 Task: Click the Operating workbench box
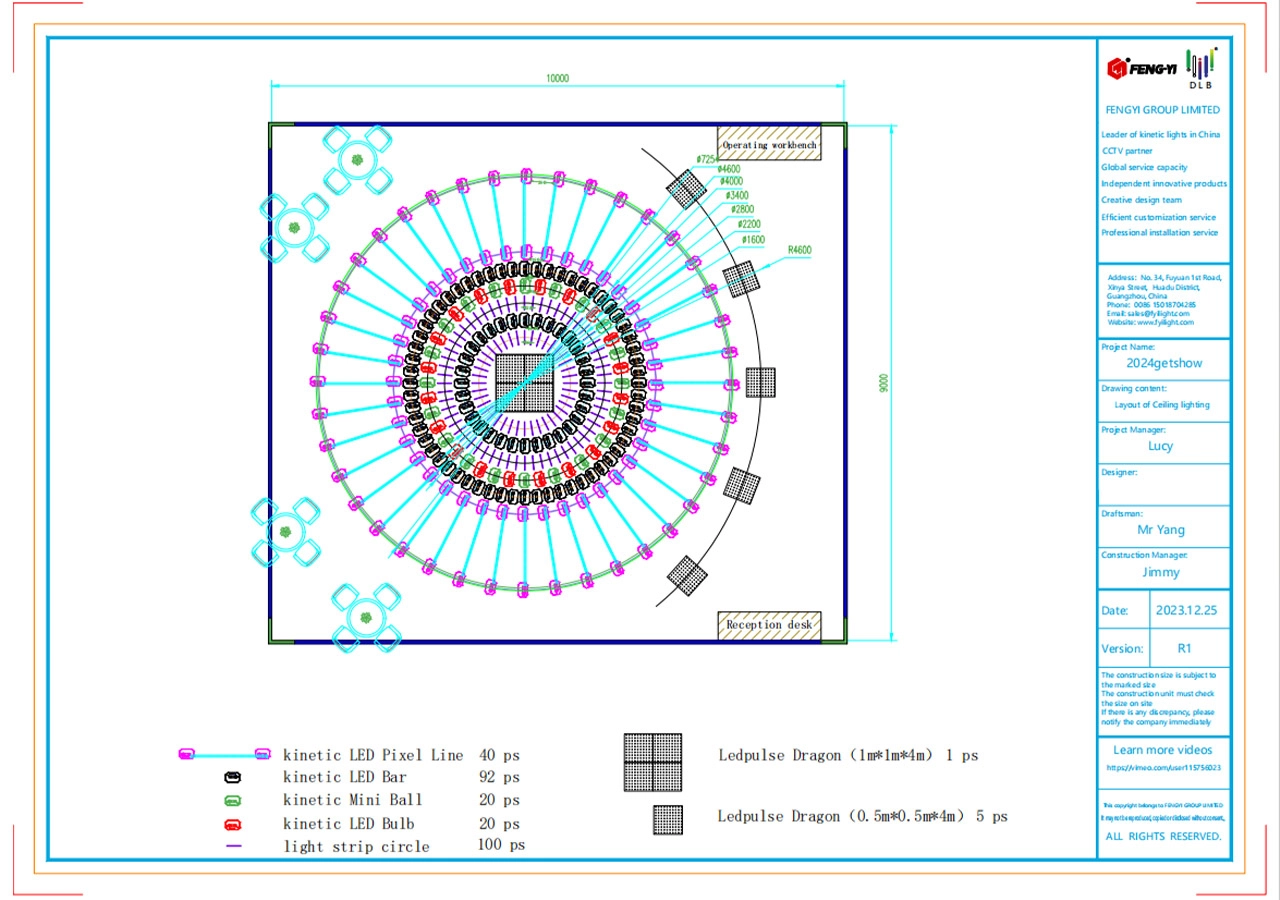coord(769,145)
